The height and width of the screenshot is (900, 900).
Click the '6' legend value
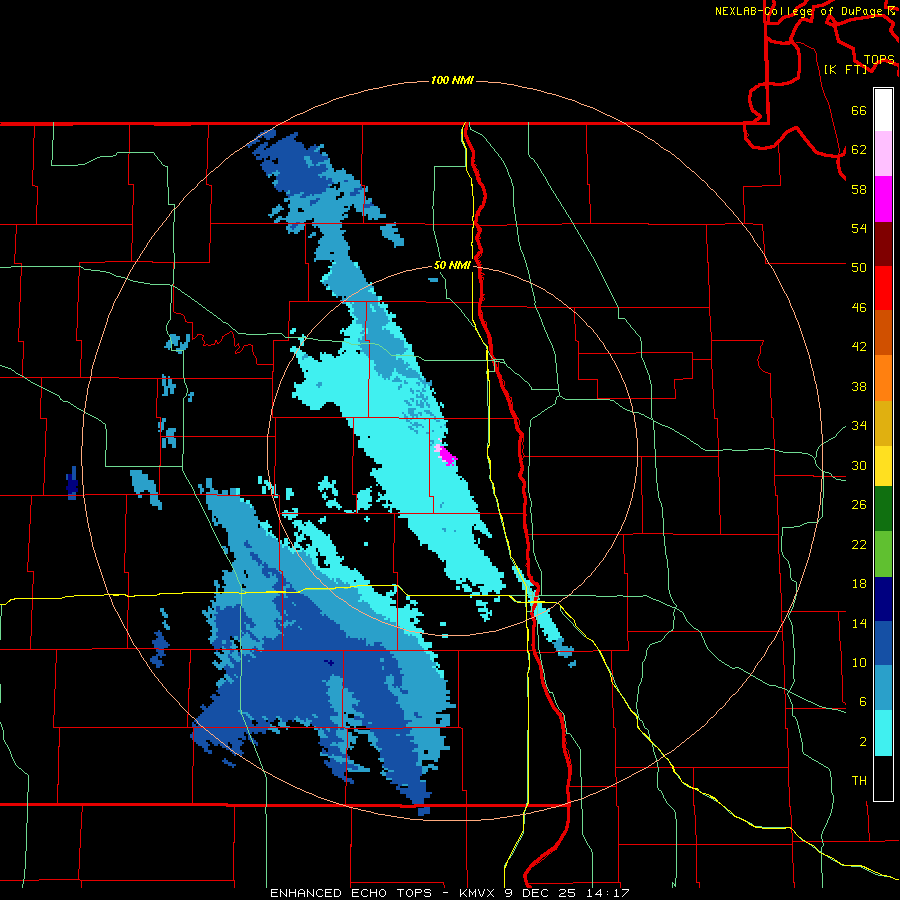coord(862,702)
